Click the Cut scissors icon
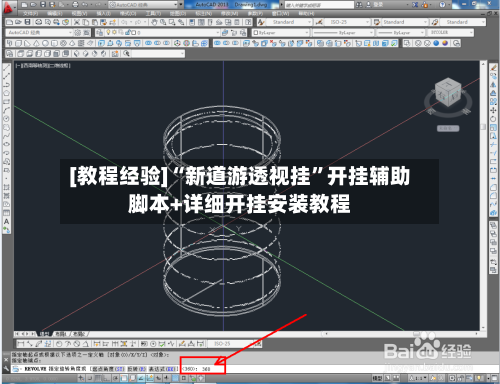 [77, 22]
